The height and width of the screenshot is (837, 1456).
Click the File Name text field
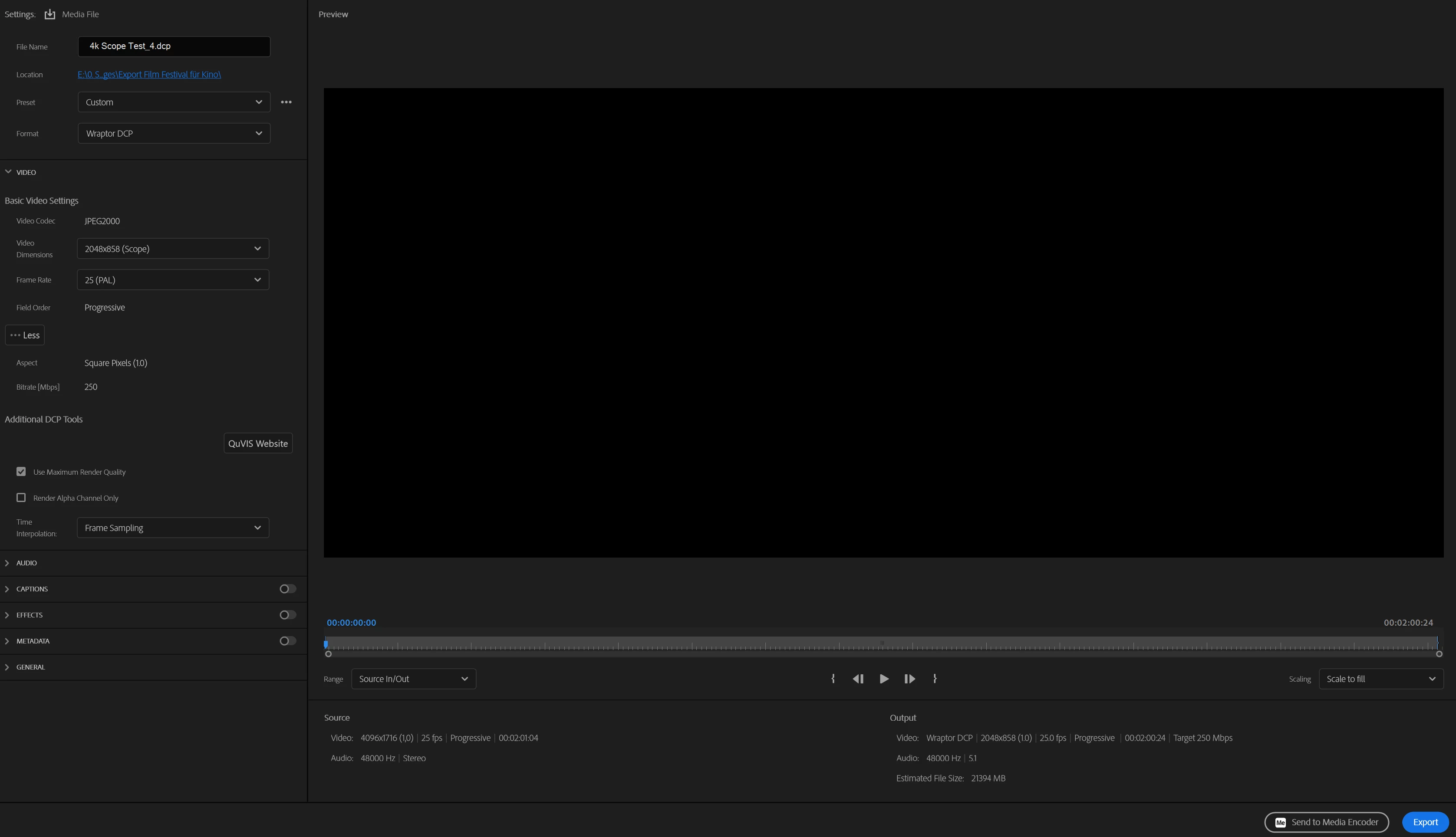(x=174, y=46)
